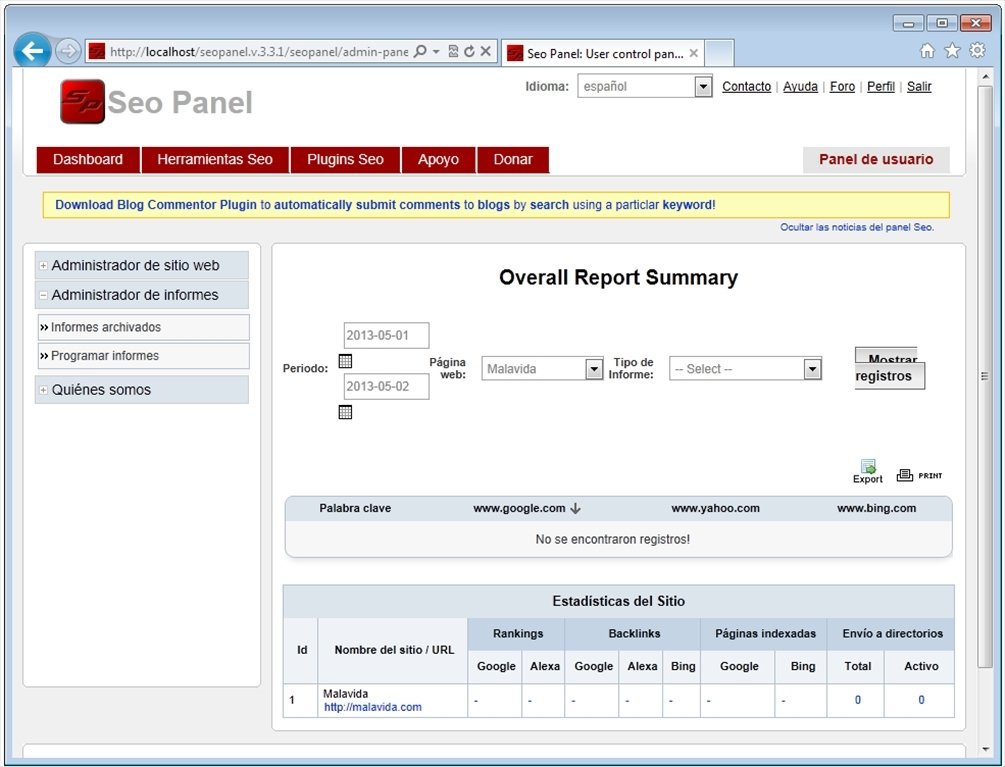
Task: Open Herramientas Seo menu tab
Action: click(x=215, y=160)
